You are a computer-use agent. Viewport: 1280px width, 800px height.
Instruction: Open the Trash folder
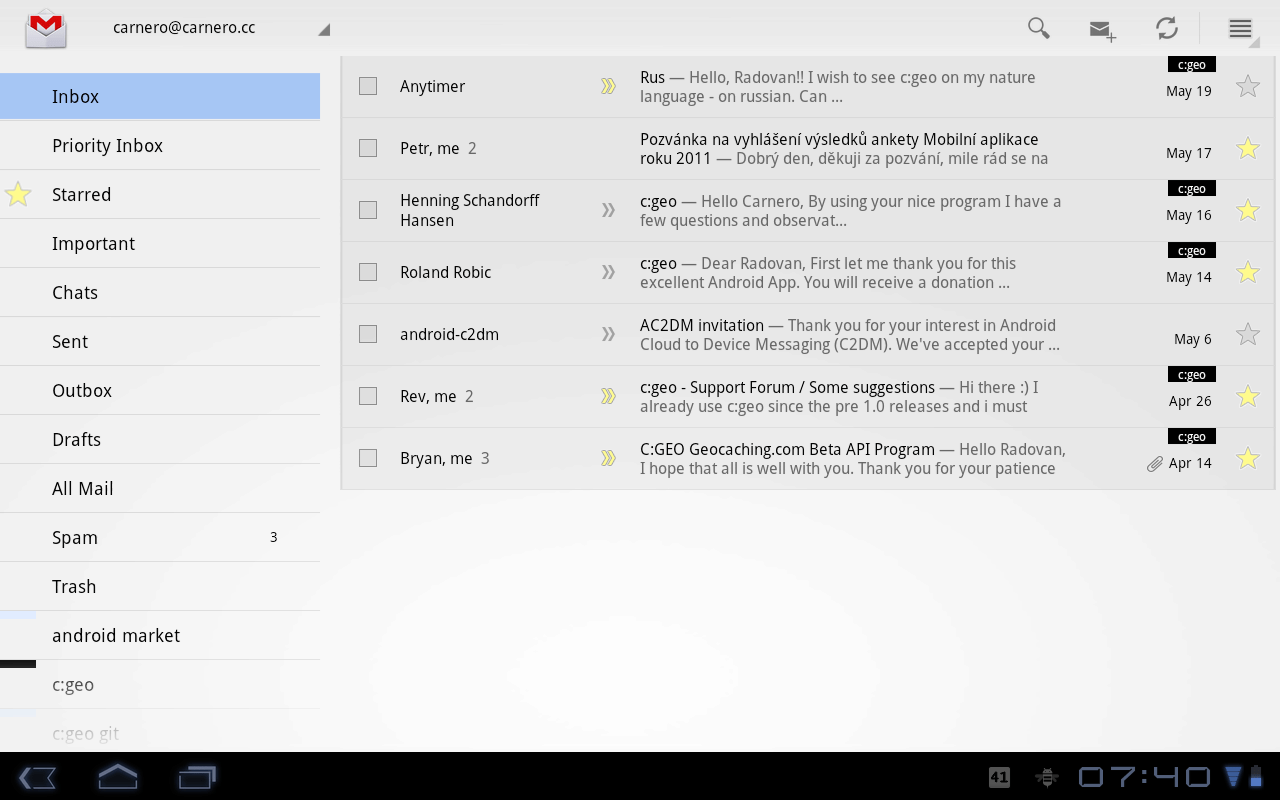click(x=160, y=587)
